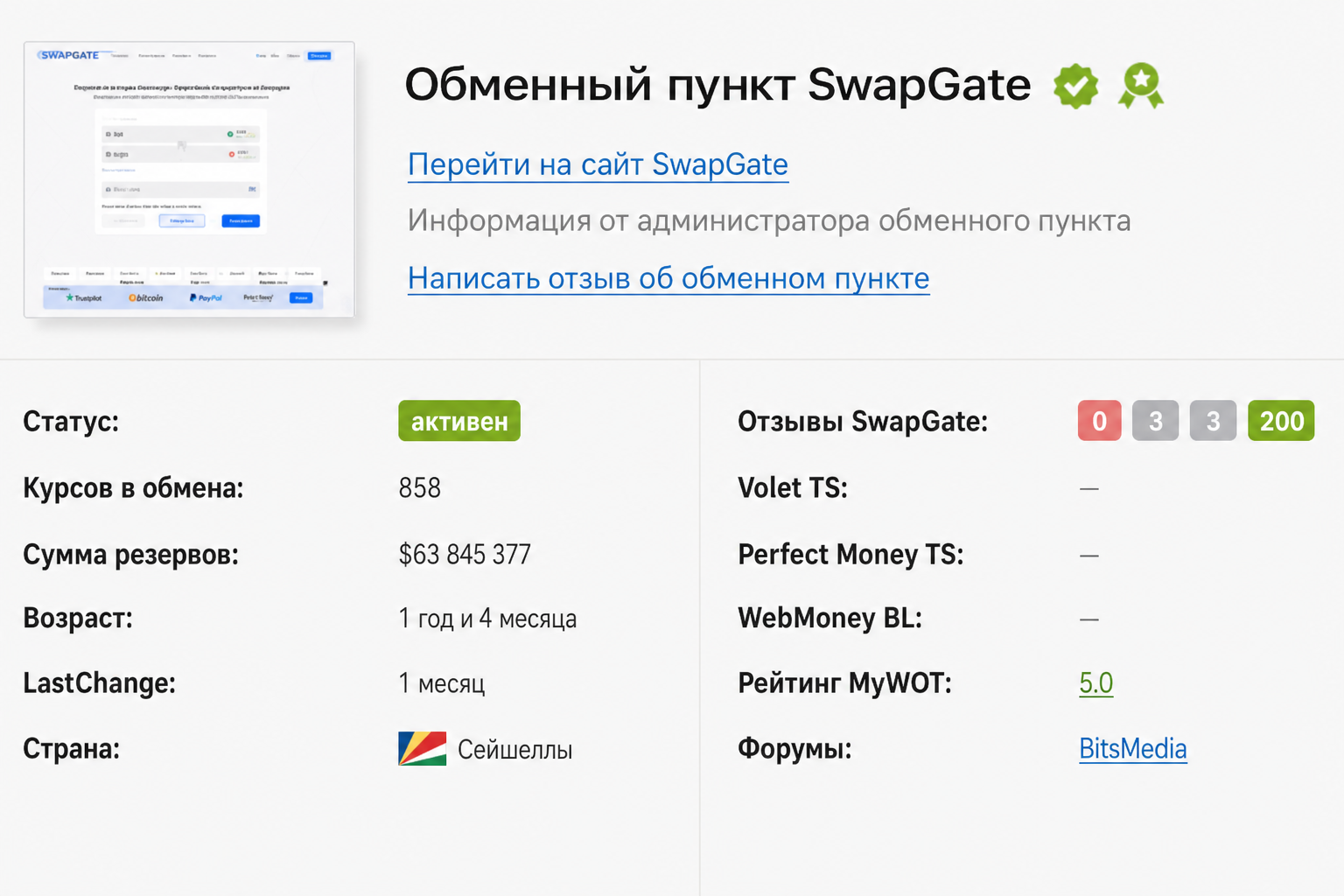
Task: Click the second gray 3 reviews badge
Action: coord(1213,421)
